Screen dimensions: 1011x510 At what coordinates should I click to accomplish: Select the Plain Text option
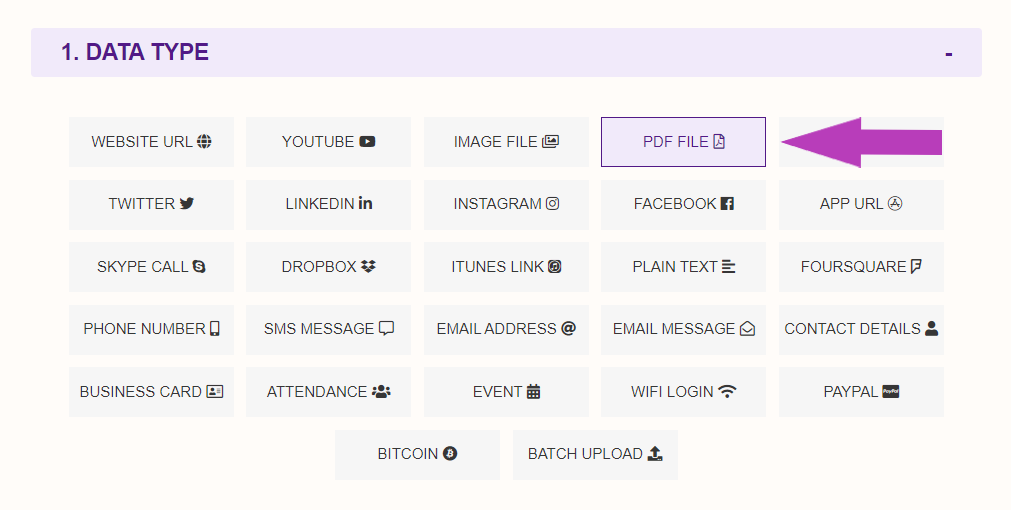coord(683,267)
